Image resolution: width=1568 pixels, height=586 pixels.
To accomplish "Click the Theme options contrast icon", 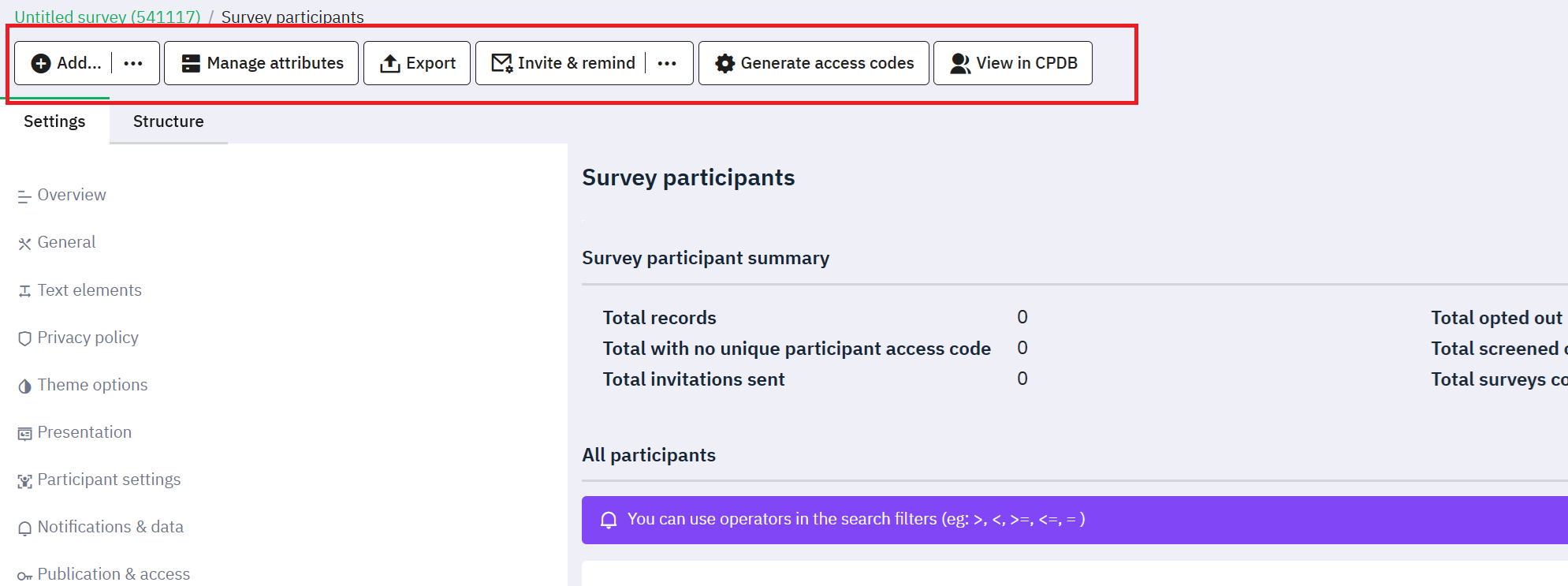I will coord(25,386).
